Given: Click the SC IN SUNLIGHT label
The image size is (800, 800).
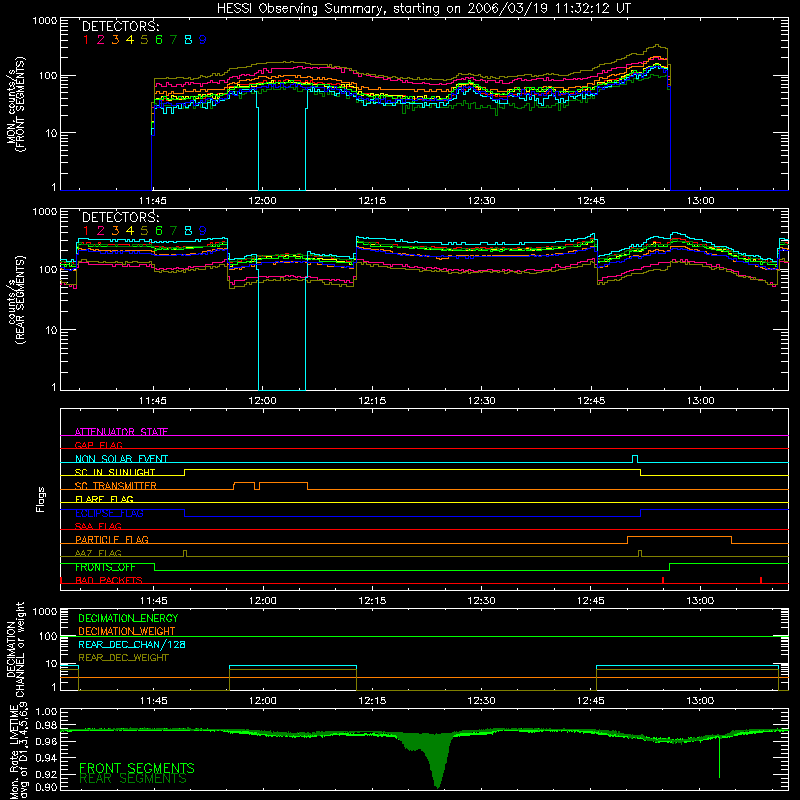Looking at the screenshot, I should tap(115, 472).
